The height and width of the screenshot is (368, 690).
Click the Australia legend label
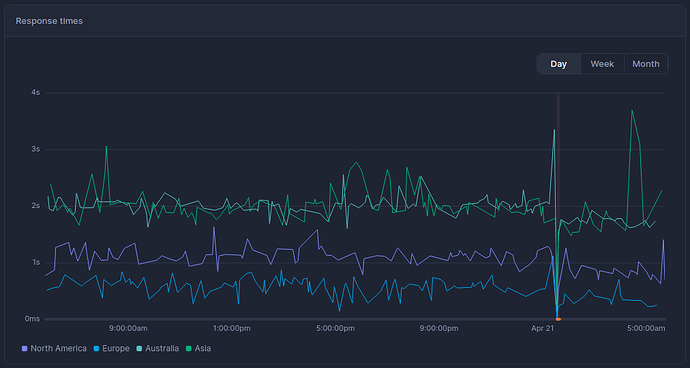point(163,349)
